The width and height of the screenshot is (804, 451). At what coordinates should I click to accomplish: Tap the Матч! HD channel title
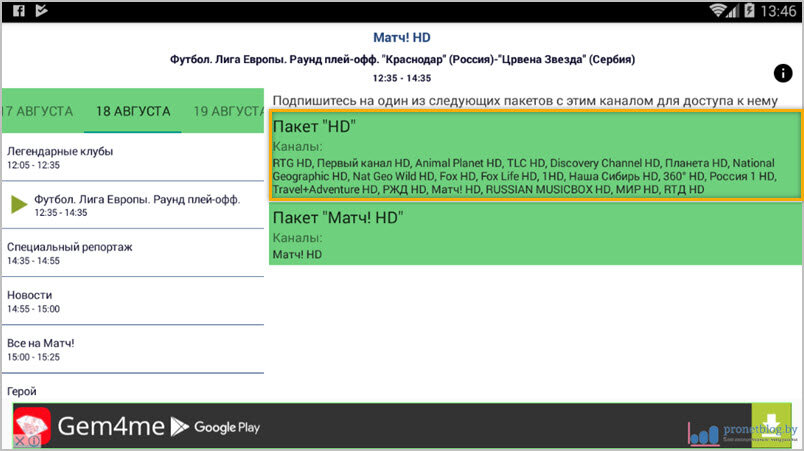point(401,37)
